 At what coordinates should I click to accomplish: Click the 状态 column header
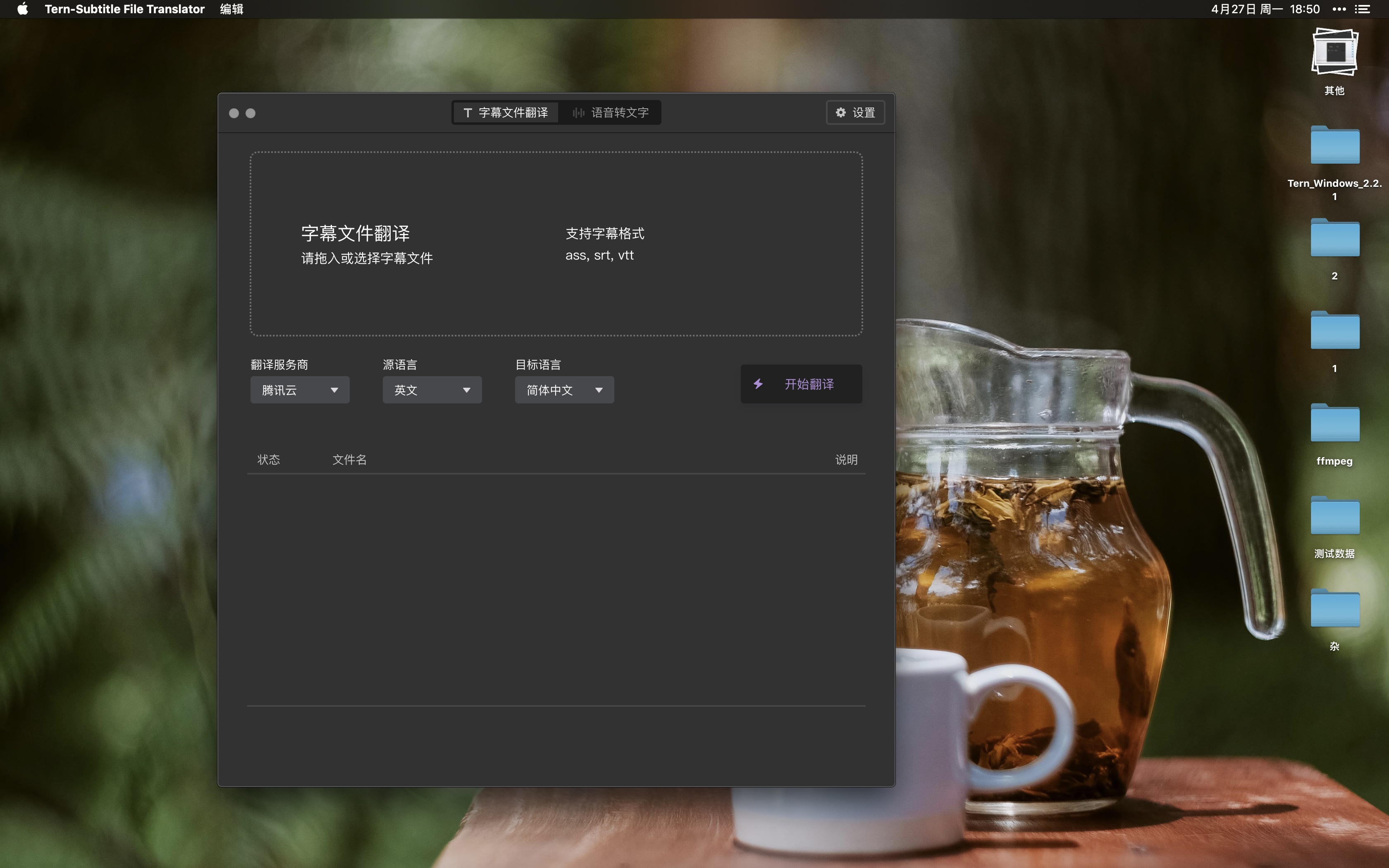pos(268,460)
